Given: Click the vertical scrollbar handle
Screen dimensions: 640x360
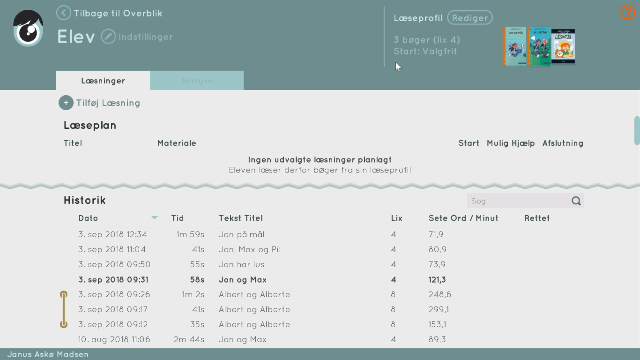Looking at the screenshot, I should coord(637,131).
